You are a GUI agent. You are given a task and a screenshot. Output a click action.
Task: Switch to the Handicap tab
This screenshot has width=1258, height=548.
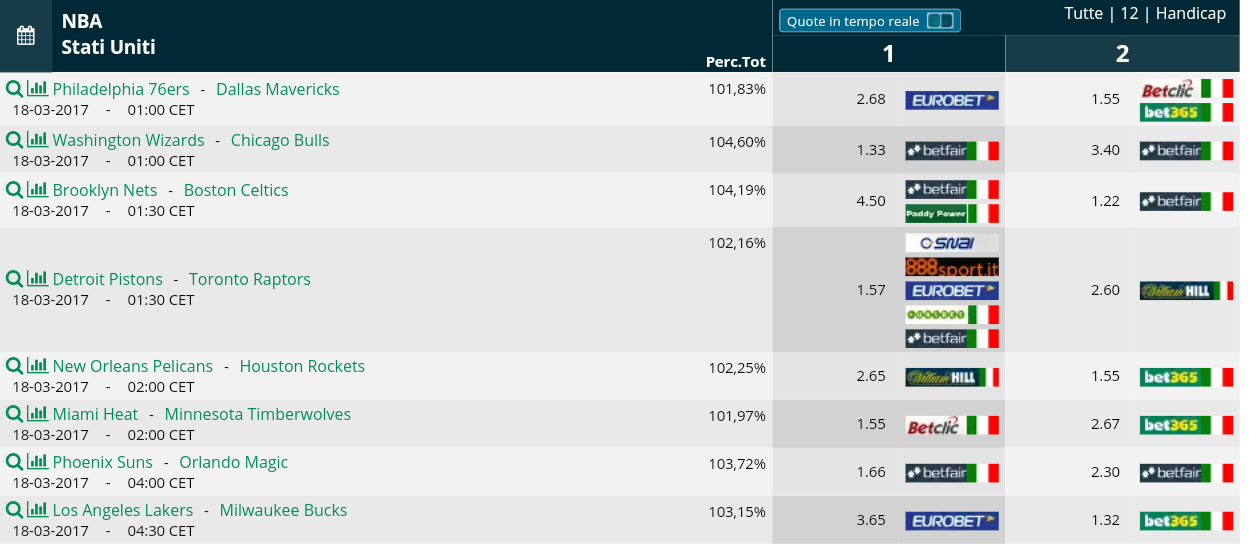[x=1191, y=14]
